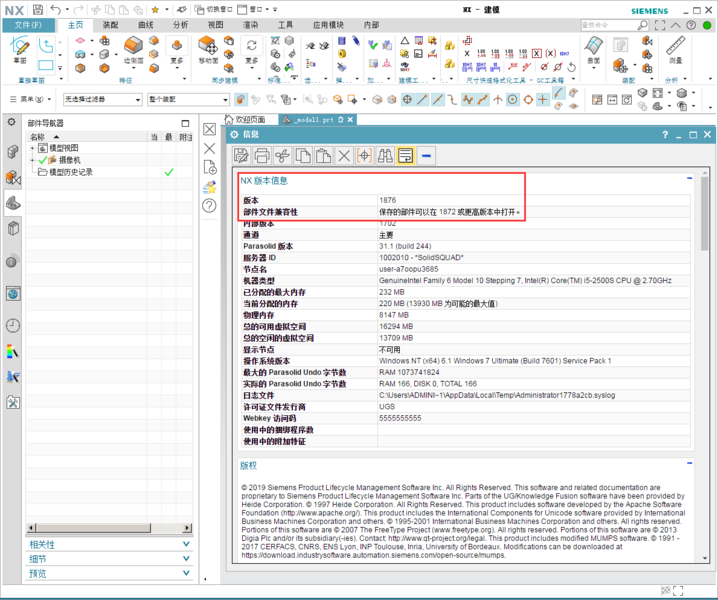Click the Find binoculars icon in Information window
The height and width of the screenshot is (600, 718).
[385, 156]
